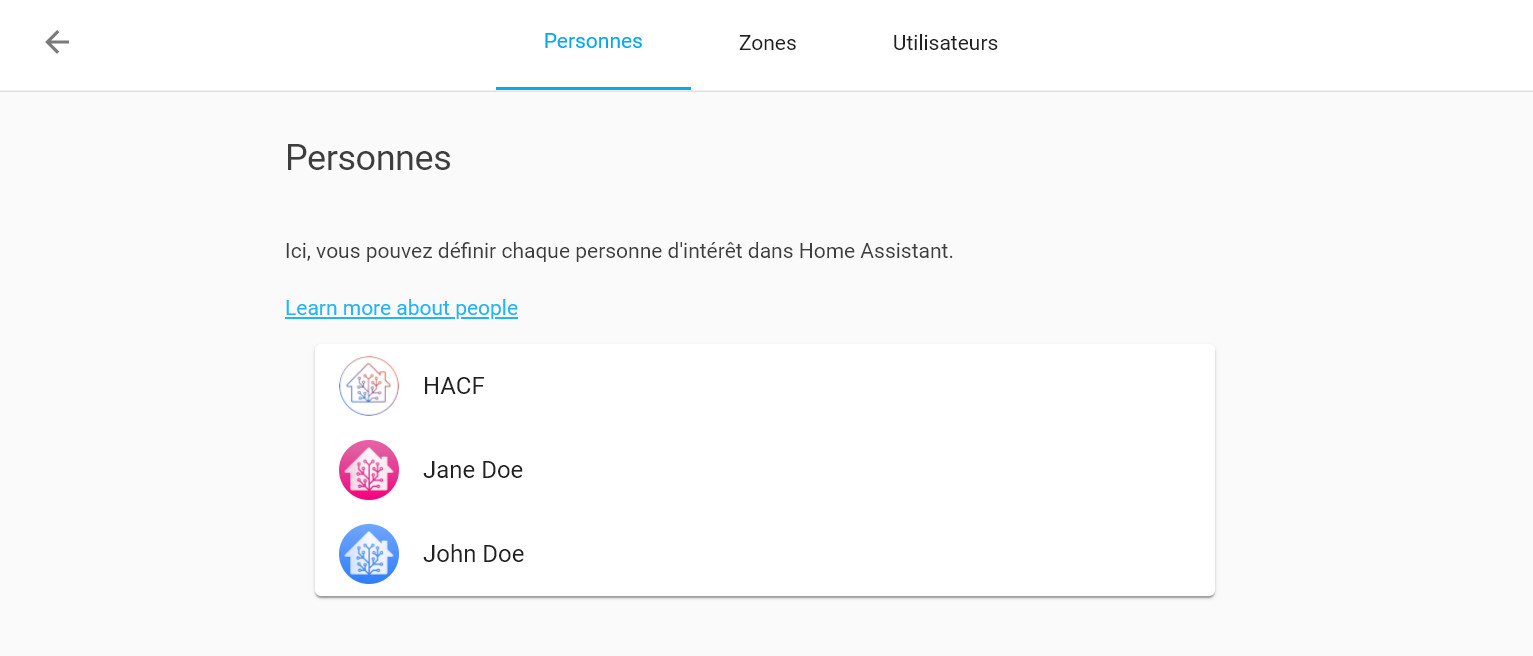Click the blue underline of the active tab
Image resolution: width=1533 pixels, height=656 pixels.
[593, 88]
